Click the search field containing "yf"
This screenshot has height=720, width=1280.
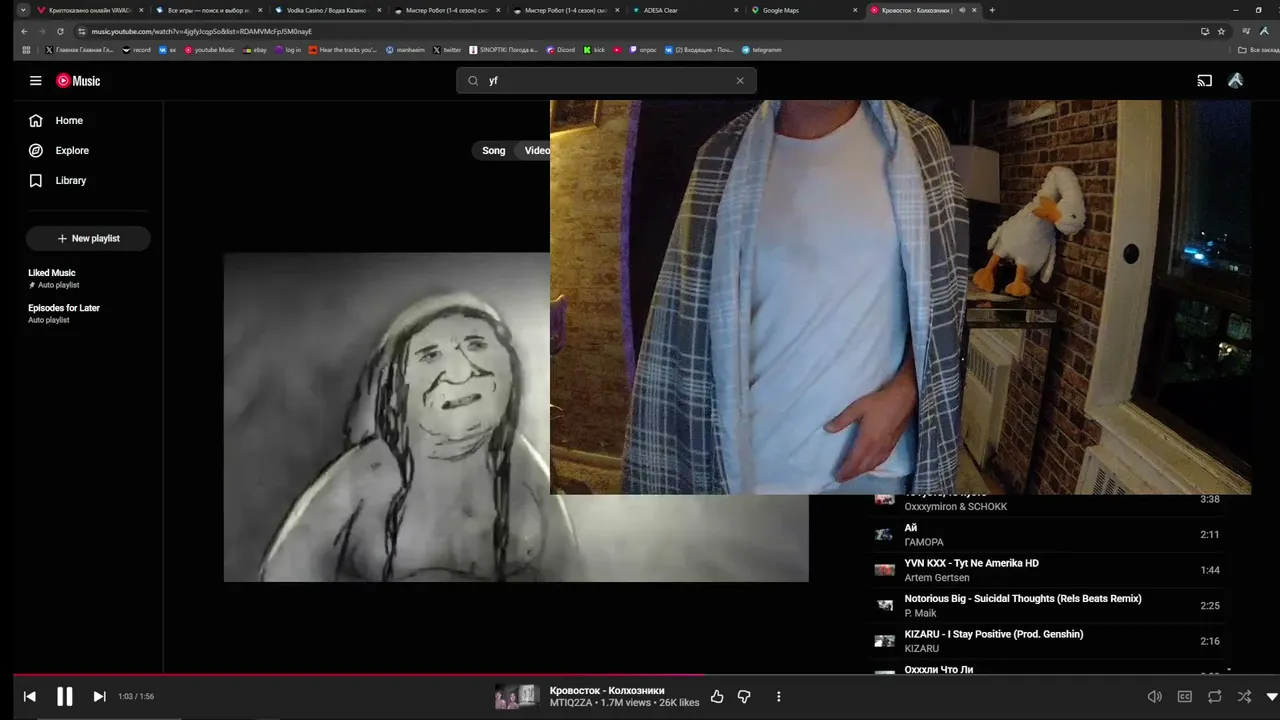pos(606,81)
